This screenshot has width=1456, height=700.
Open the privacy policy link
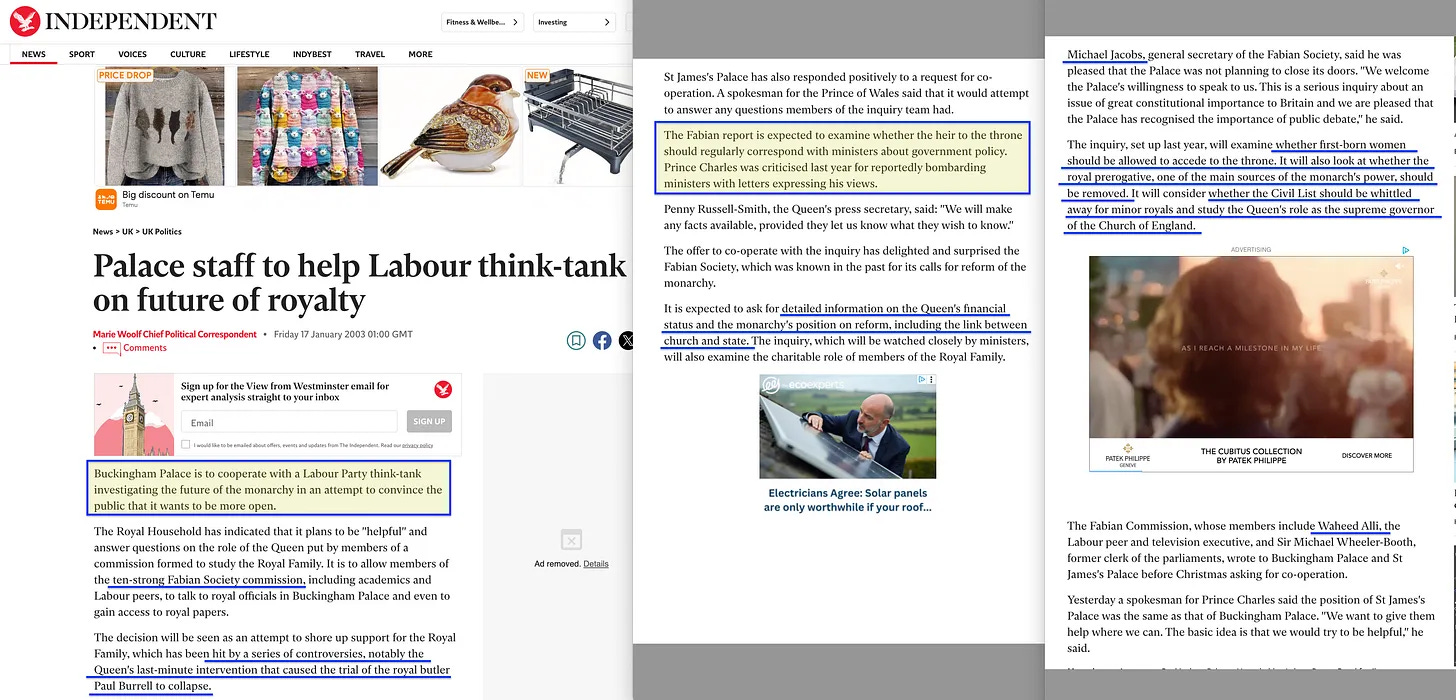417,445
